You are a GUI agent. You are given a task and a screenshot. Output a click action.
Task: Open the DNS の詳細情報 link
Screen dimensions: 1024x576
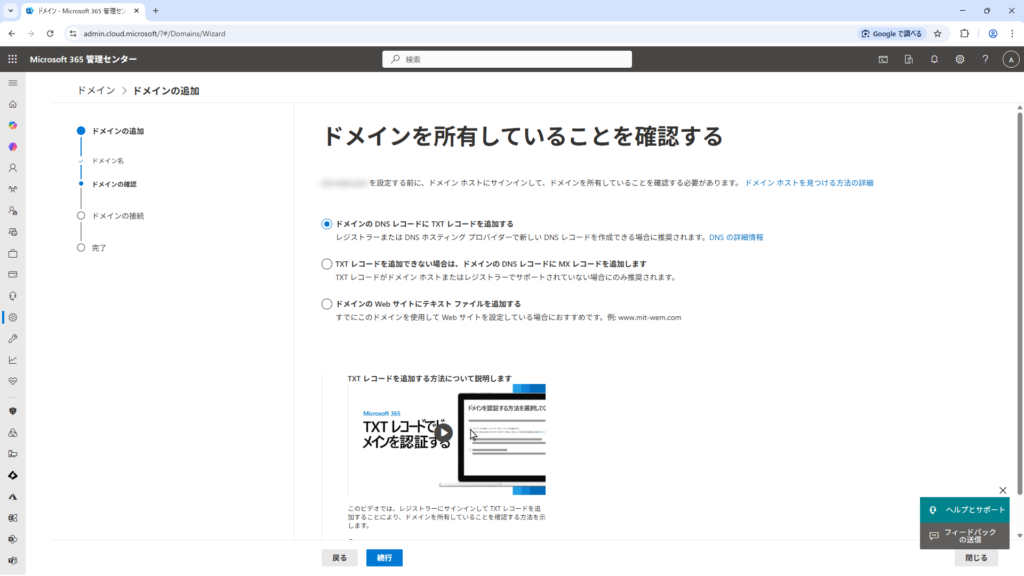pyautogui.click(x=736, y=238)
